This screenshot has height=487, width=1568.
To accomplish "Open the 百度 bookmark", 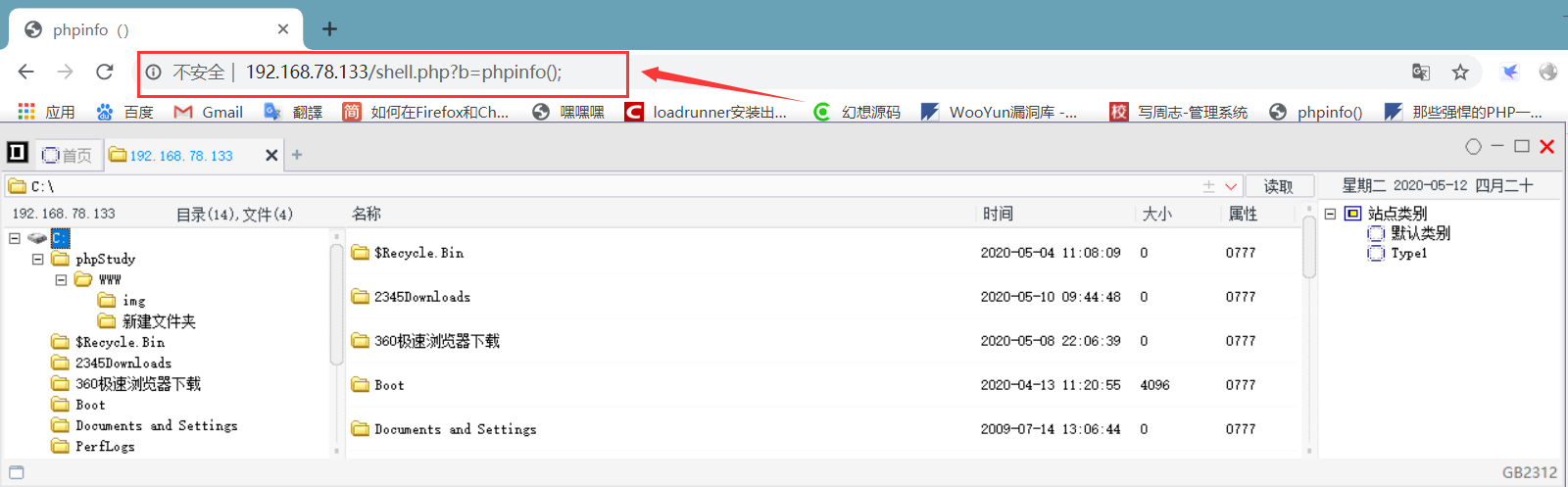I will click(x=124, y=112).
